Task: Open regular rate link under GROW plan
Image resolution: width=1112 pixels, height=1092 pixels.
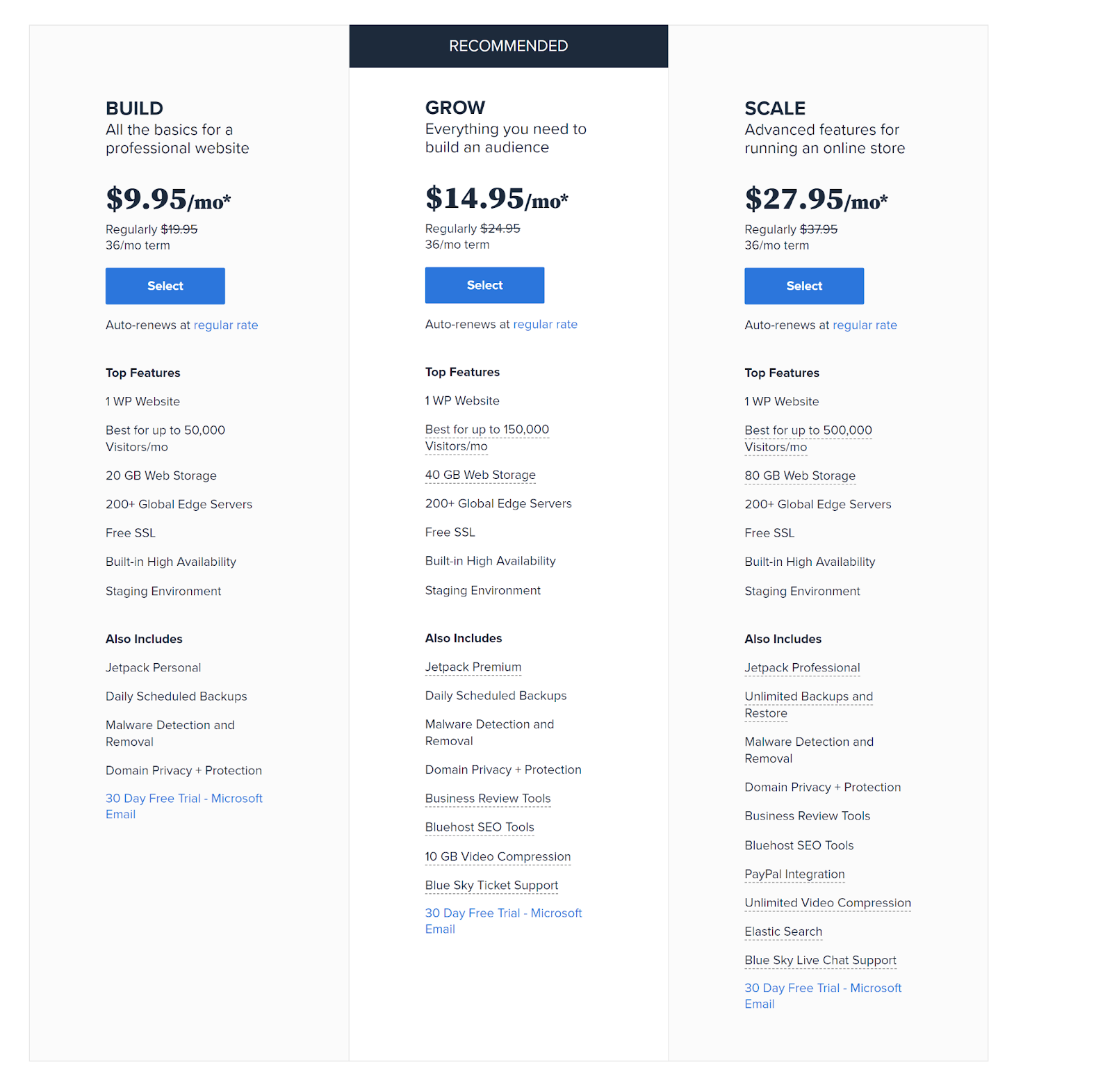Action: (x=546, y=324)
